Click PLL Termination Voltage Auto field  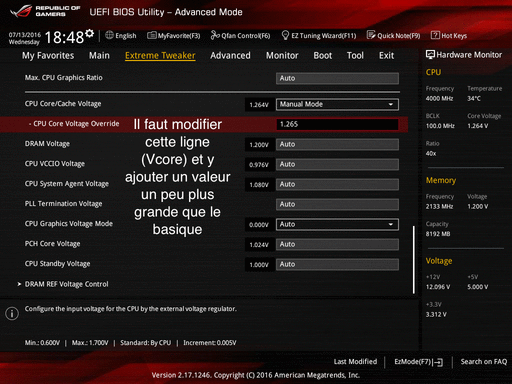337,204
